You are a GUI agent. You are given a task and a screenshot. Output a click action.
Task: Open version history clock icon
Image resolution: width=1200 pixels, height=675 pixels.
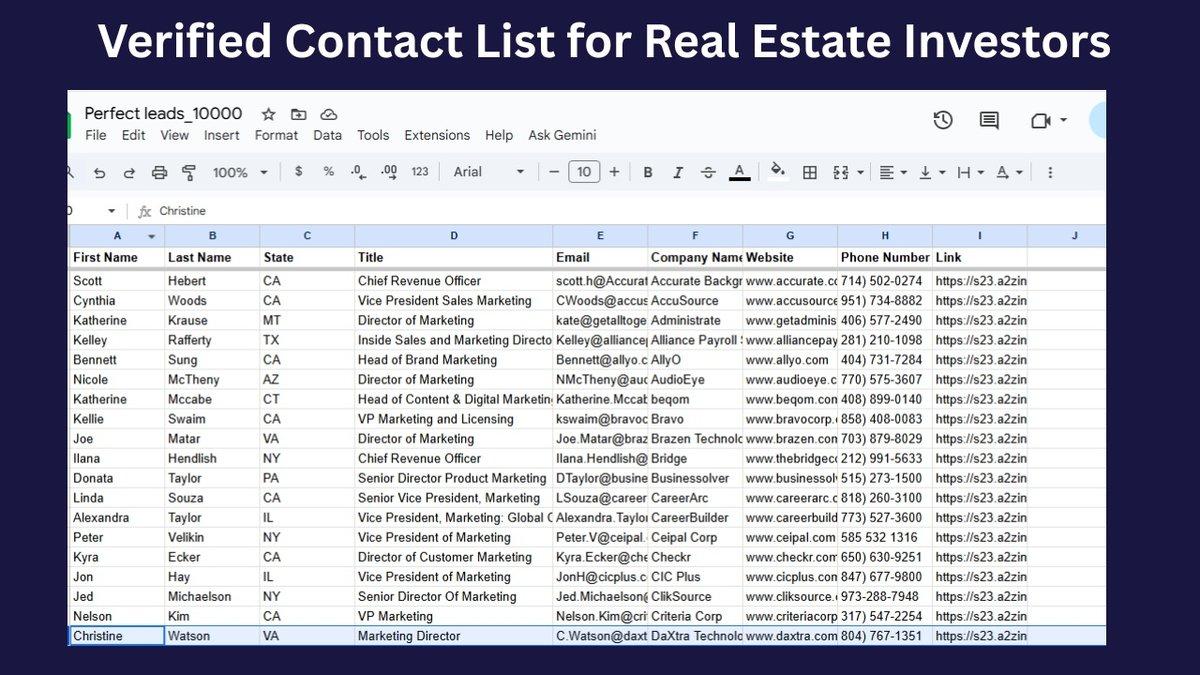click(943, 120)
